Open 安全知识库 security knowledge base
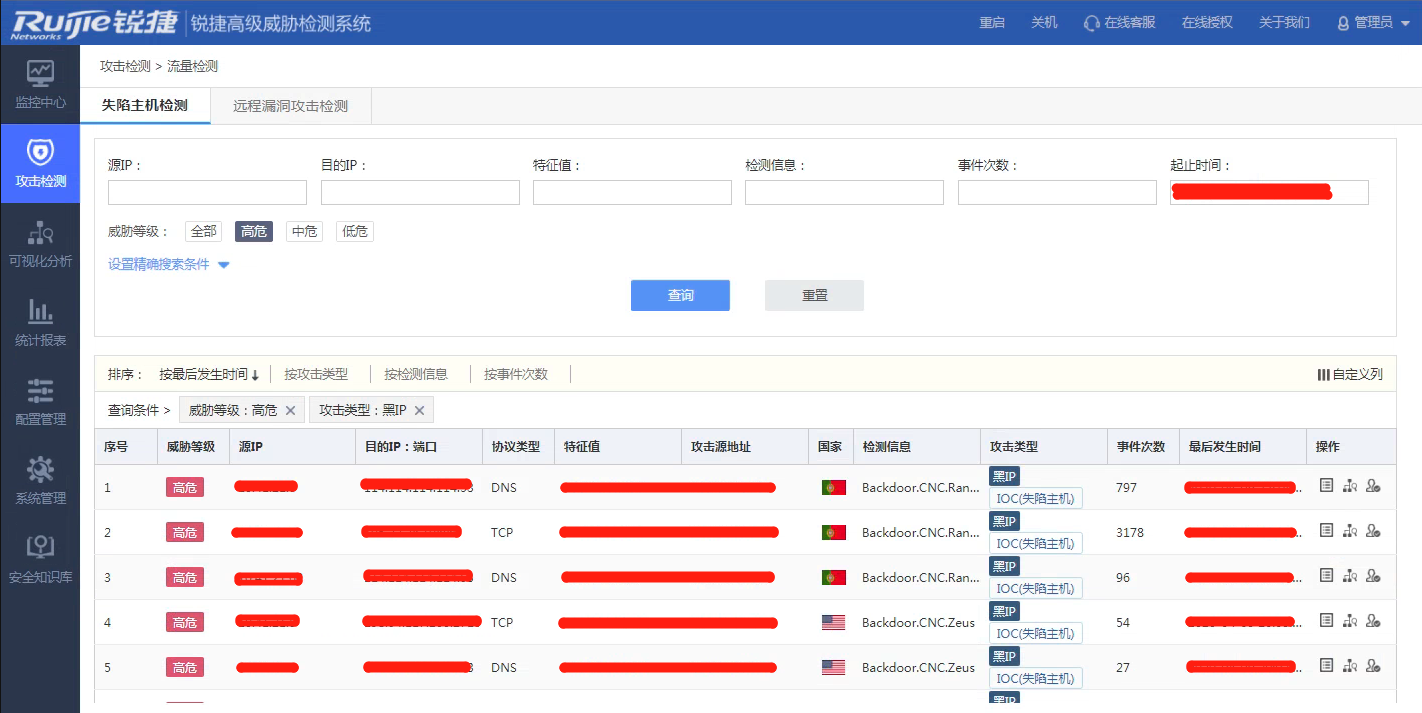This screenshot has width=1422, height=713. click(40, 548)
